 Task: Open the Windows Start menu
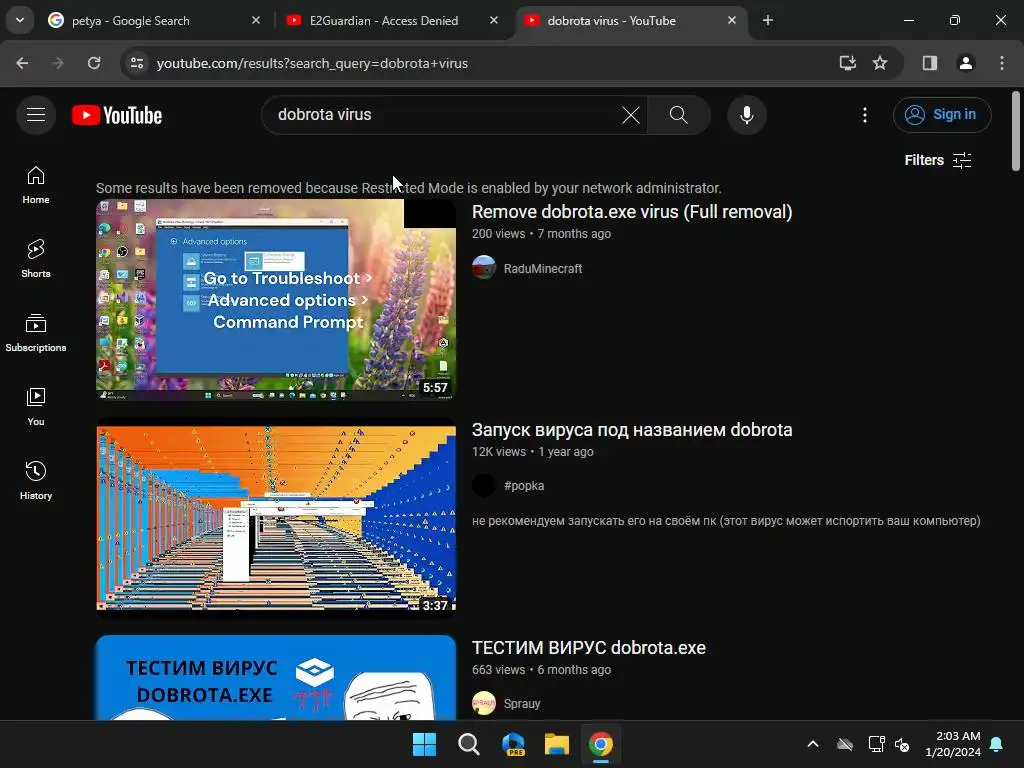coord(424,744)
